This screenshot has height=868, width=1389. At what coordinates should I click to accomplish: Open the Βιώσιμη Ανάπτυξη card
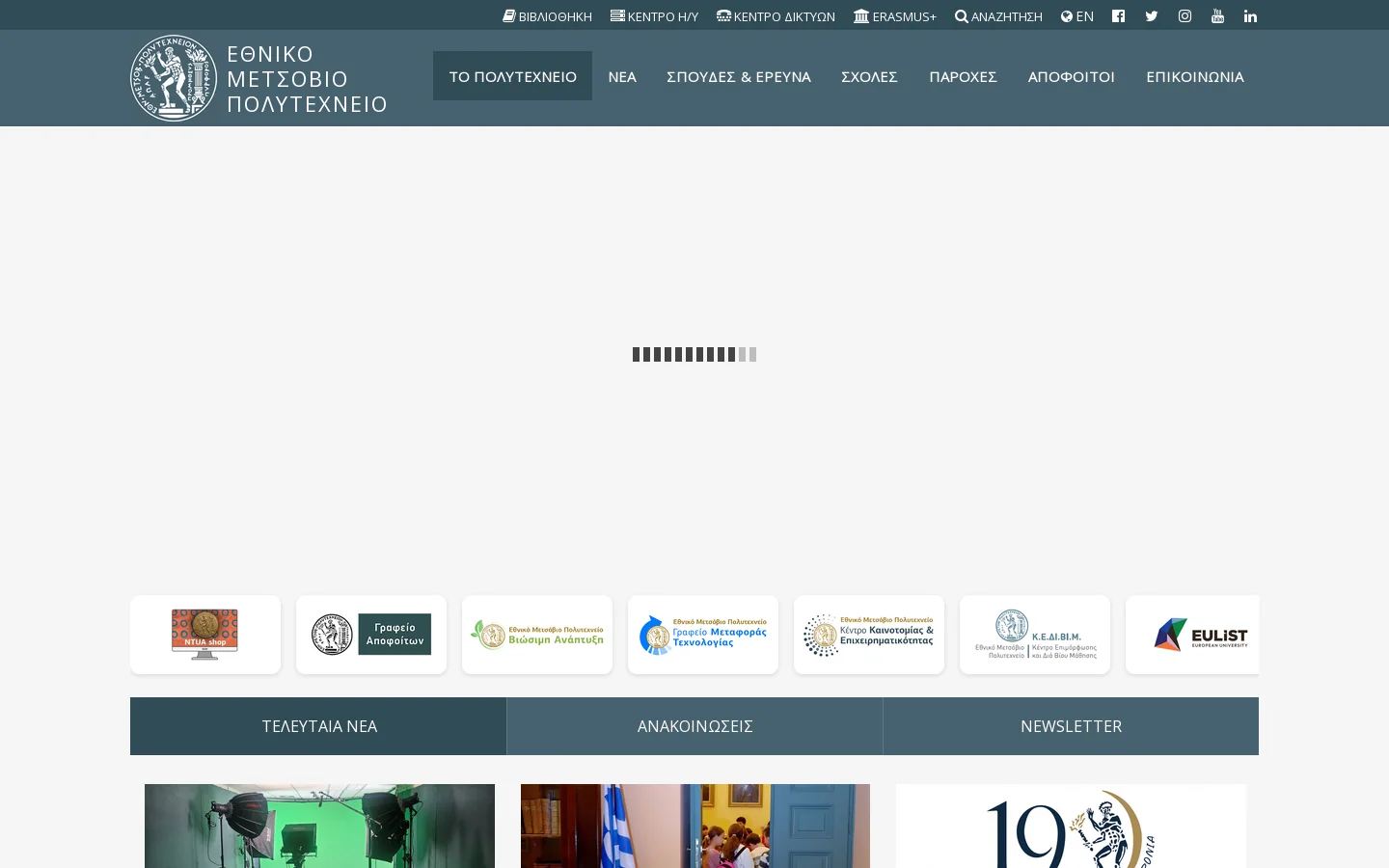pos(537,635)
